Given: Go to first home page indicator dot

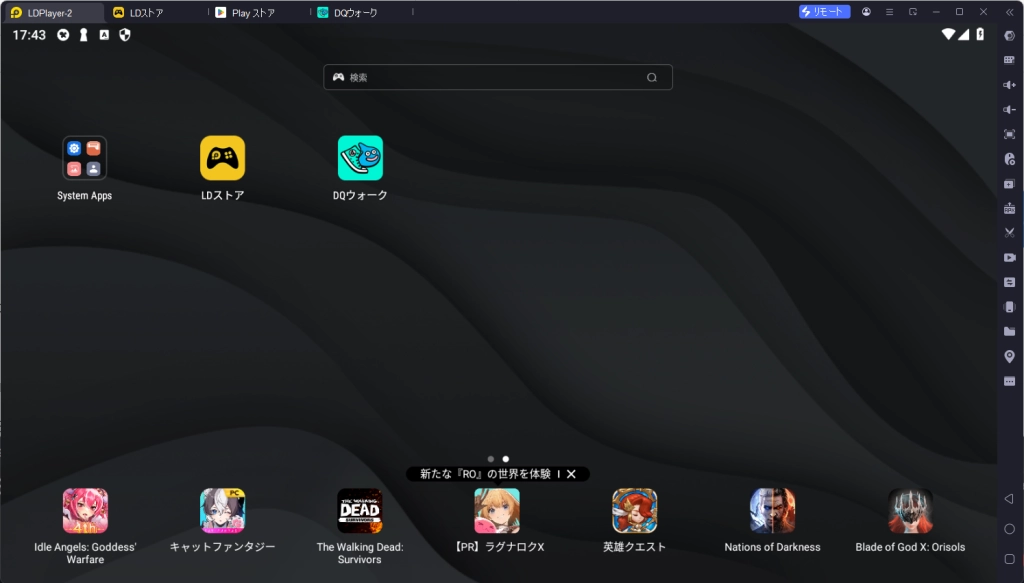Looking at the screenshot, I should 491,459.
